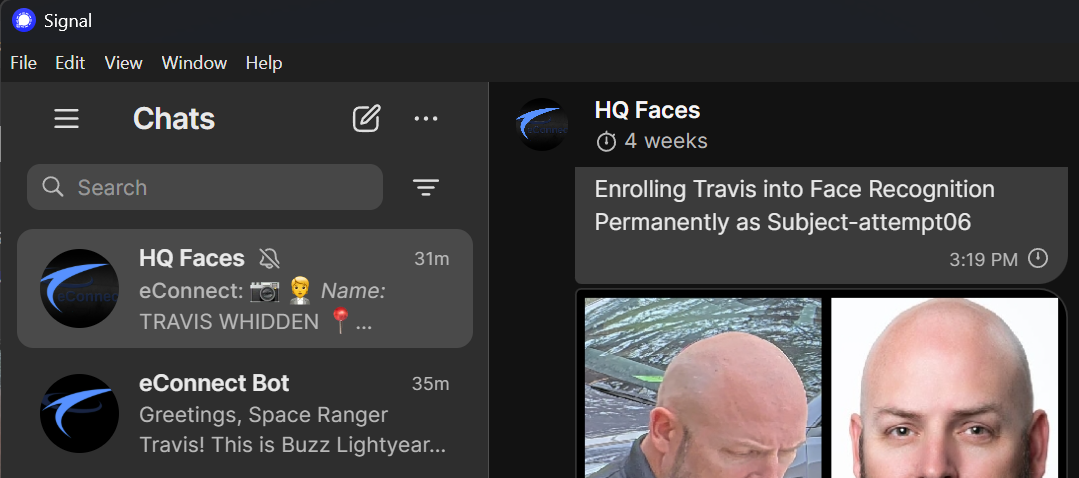This screenshot has height=478, width=1079.
Task: Click HQ Faces avatar in chat header
Action: pos(542,125)
